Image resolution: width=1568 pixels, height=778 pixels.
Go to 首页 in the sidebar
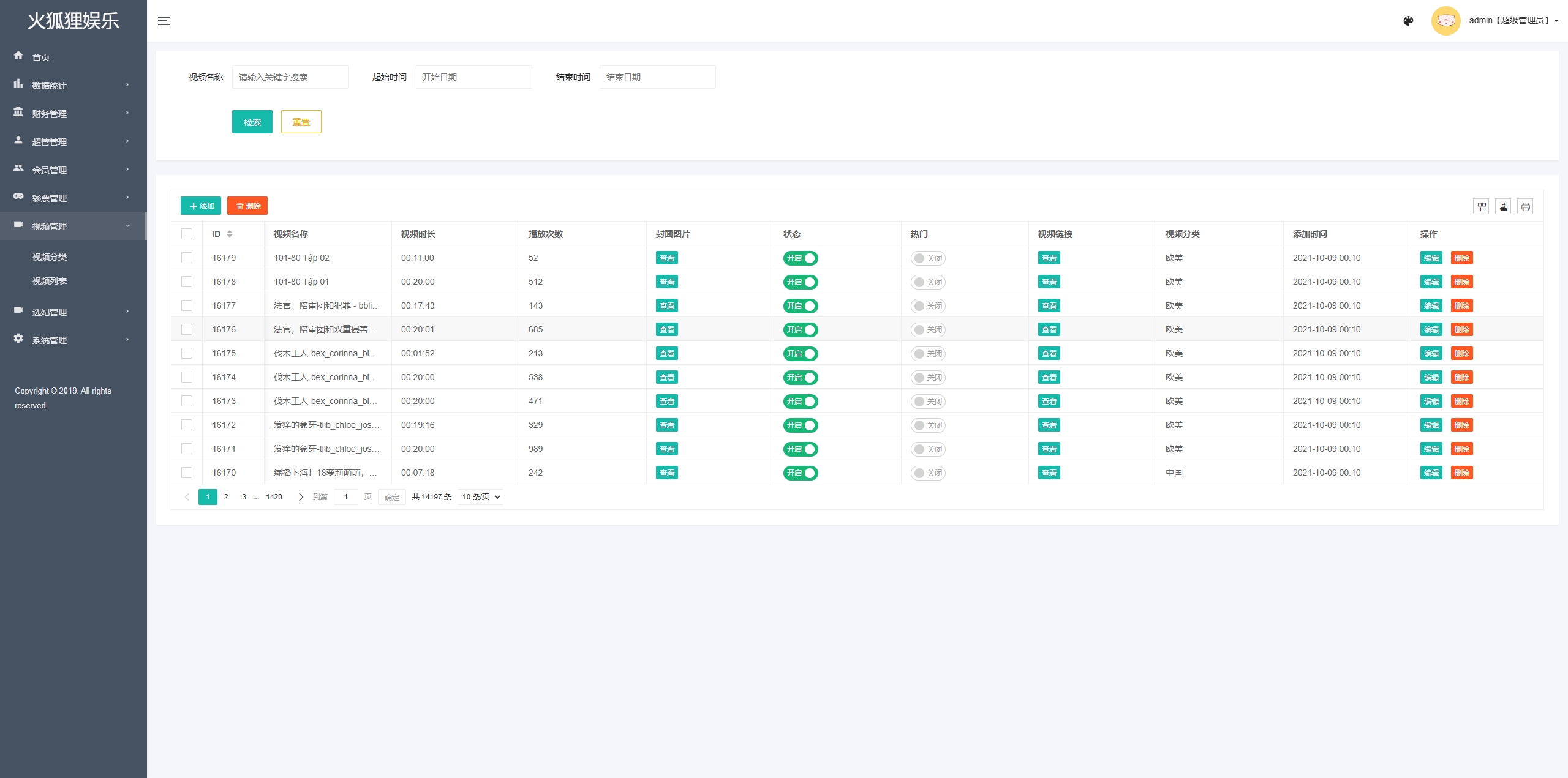coord(41,57)
